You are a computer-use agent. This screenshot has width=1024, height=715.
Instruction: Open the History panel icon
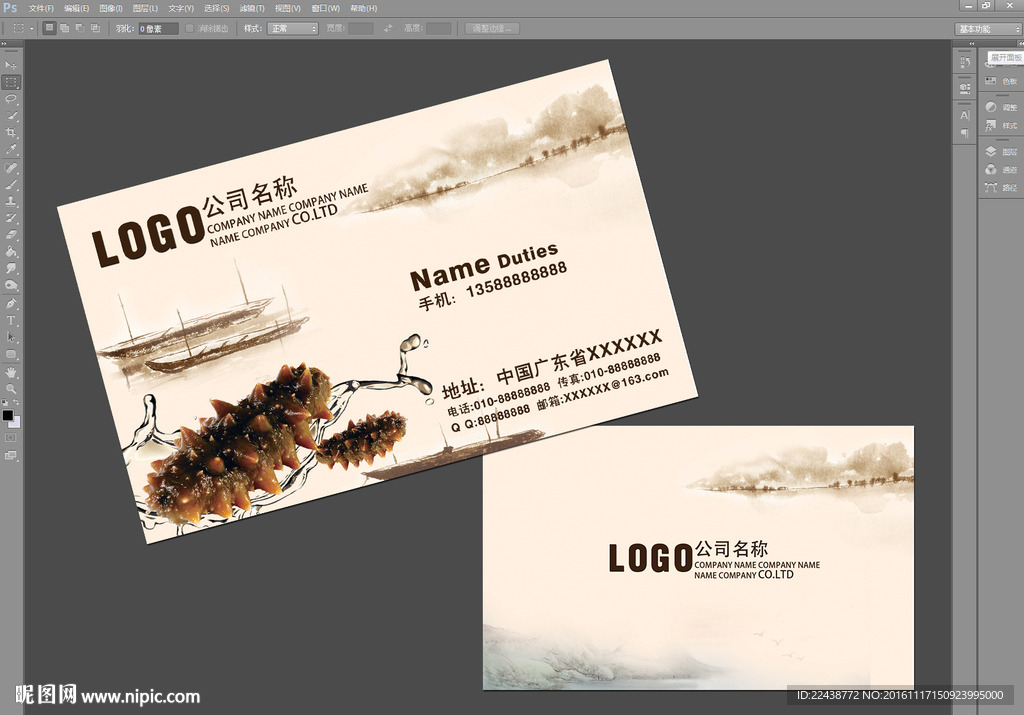[x=965, y=62]
